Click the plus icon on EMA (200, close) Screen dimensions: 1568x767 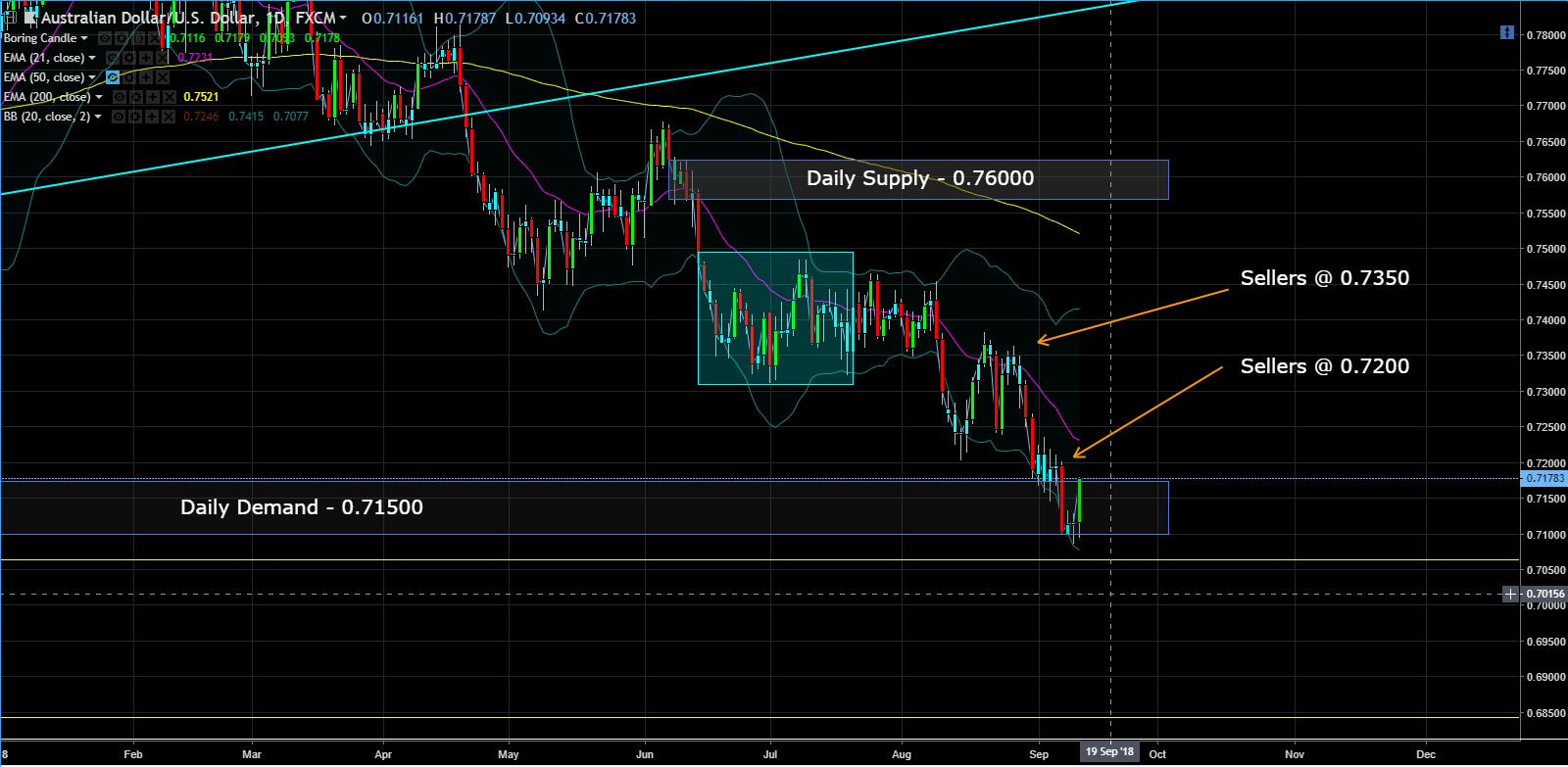(152, 97)
